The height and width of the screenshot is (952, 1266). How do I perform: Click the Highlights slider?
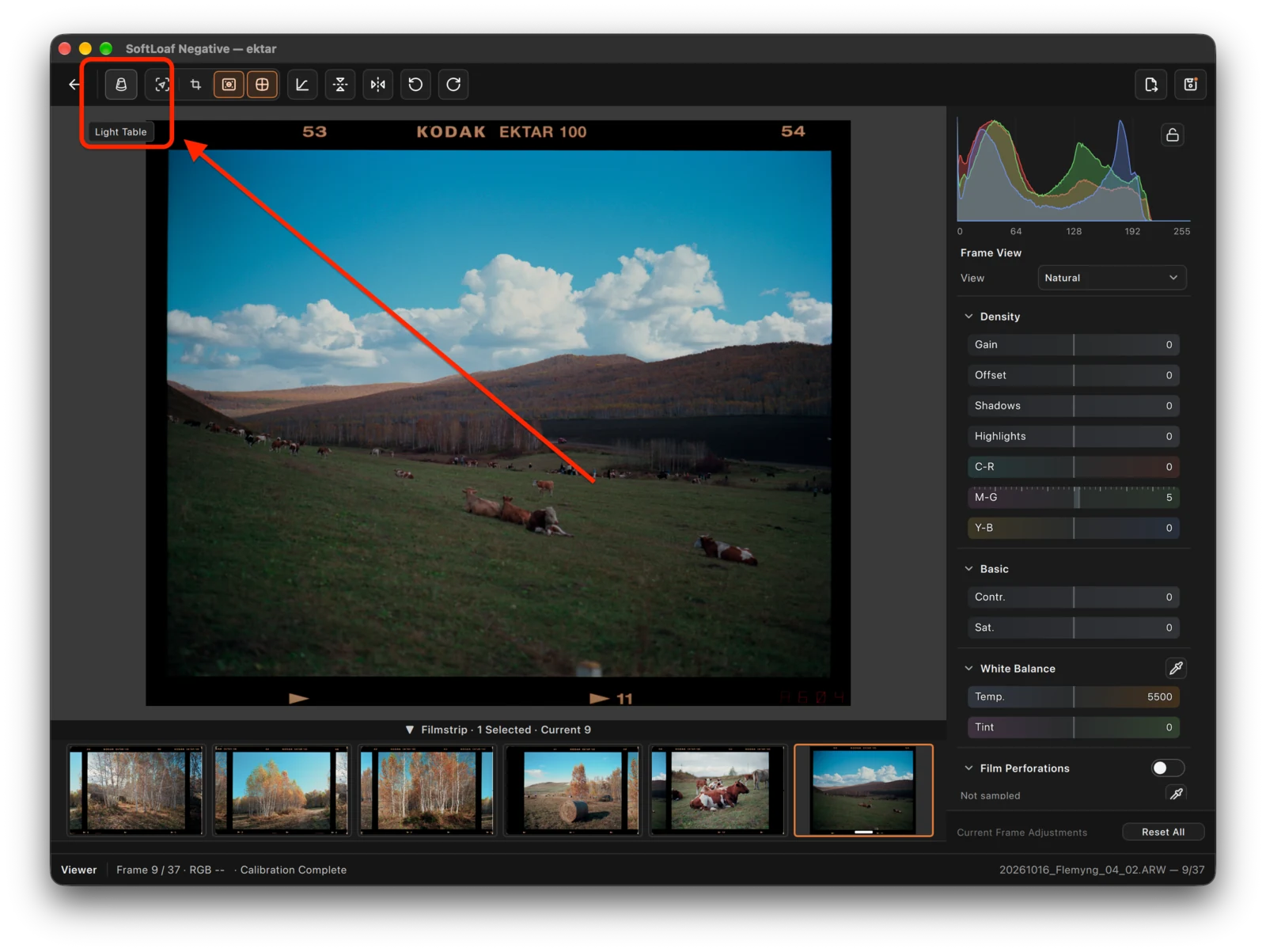pyautogui.click(x=1073, y=437)
